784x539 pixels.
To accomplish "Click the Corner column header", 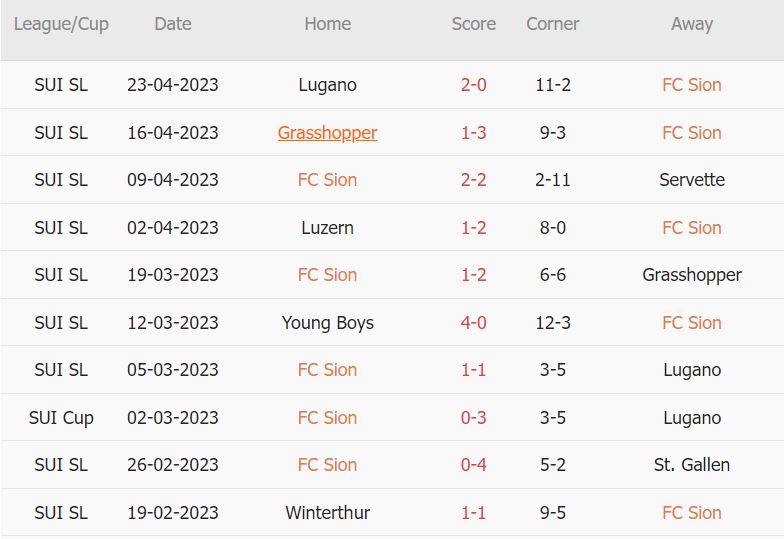I will 552,24.
